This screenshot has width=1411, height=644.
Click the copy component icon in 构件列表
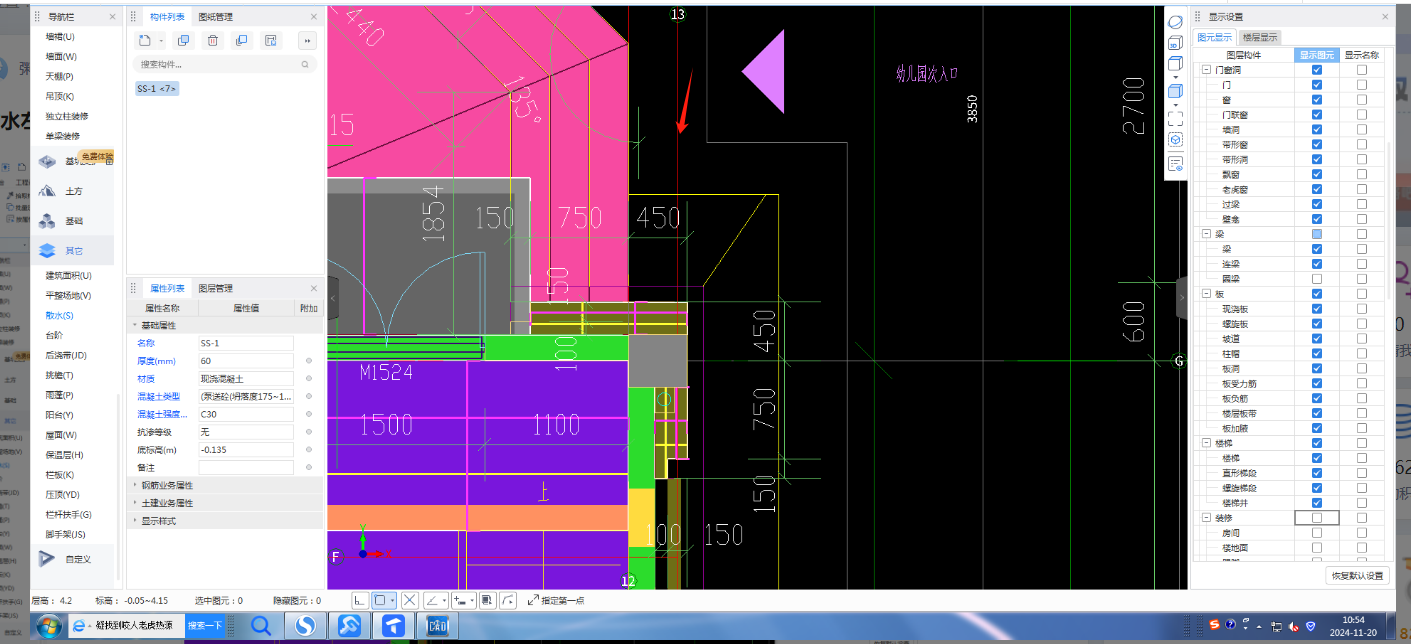coord(183,40)
